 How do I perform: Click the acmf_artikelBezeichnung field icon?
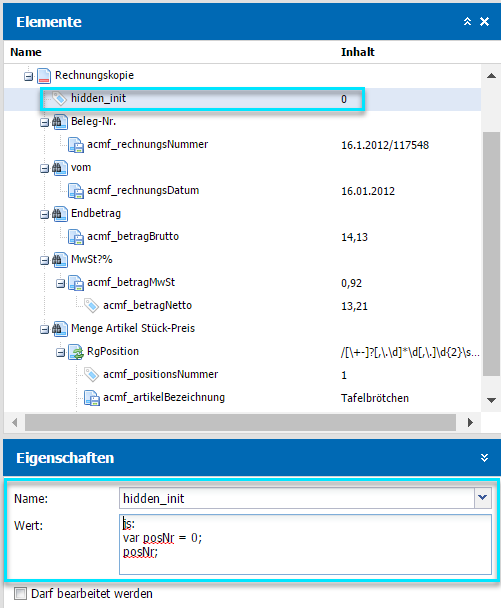92,398
